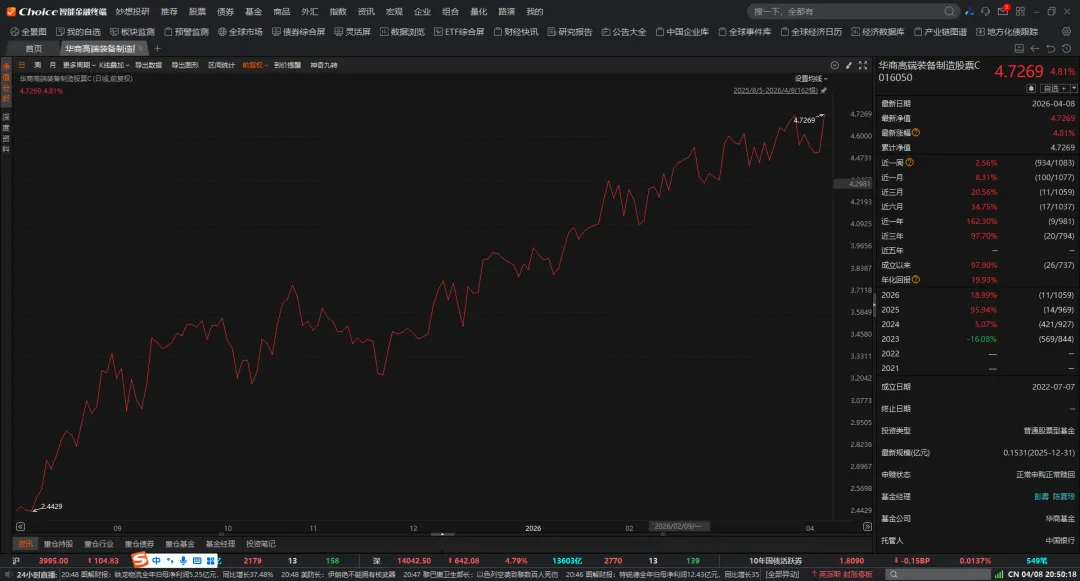Click the underlined 2025/8/5-2026/4/8 date range link
Screen dimensions: 1080x581
point(775,91)
